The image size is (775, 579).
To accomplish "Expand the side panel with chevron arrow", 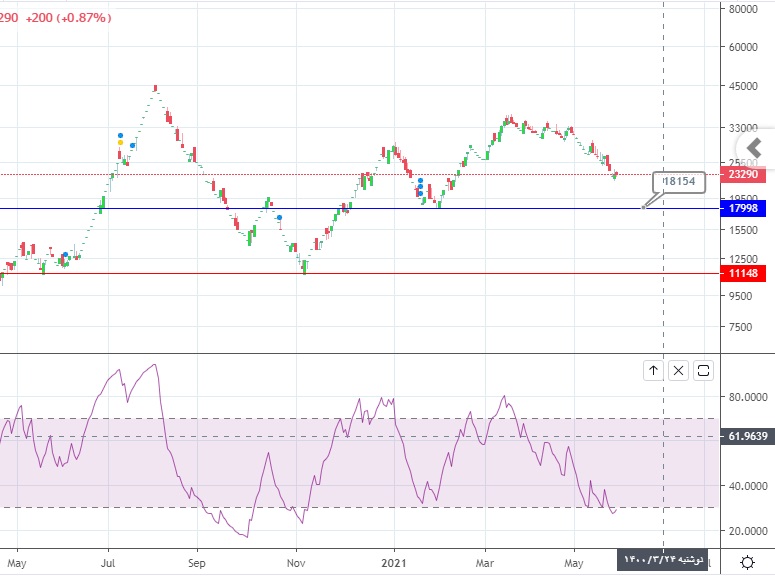I will click(754, 148).
